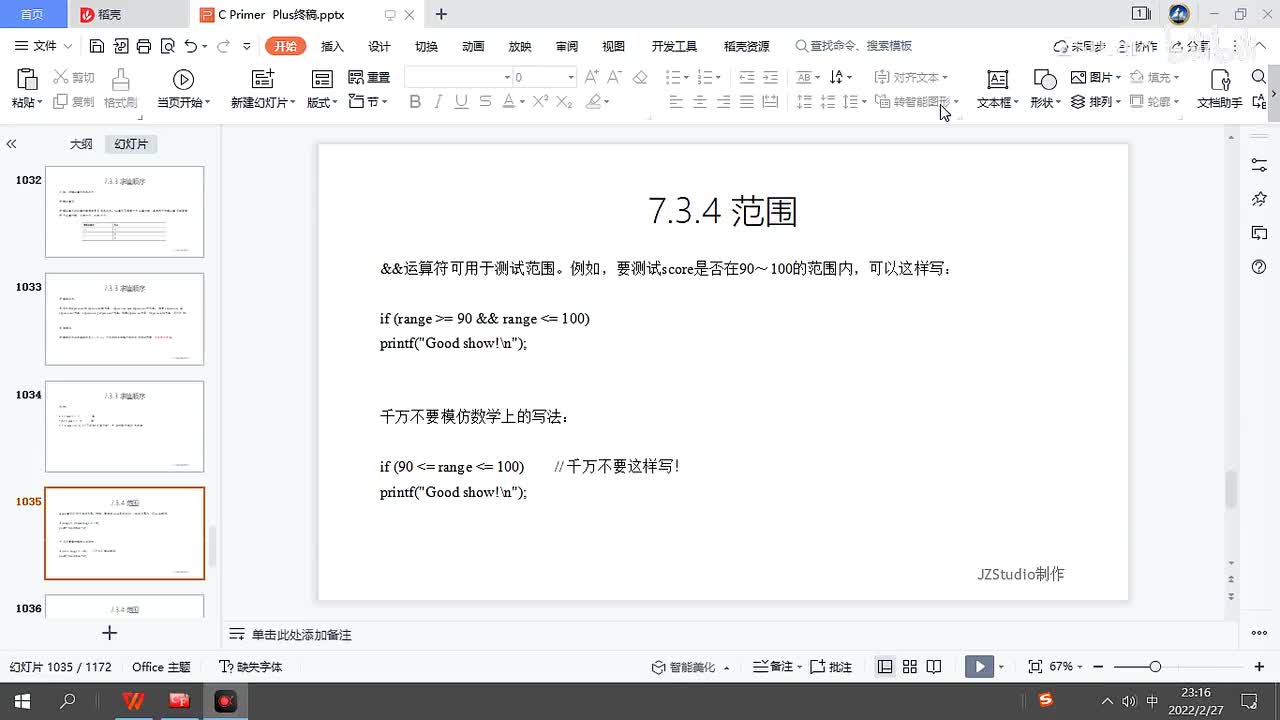This screenshot has height=720, width=1280.
Task: Toggle Underline formatting
Action: pos(461,101)
